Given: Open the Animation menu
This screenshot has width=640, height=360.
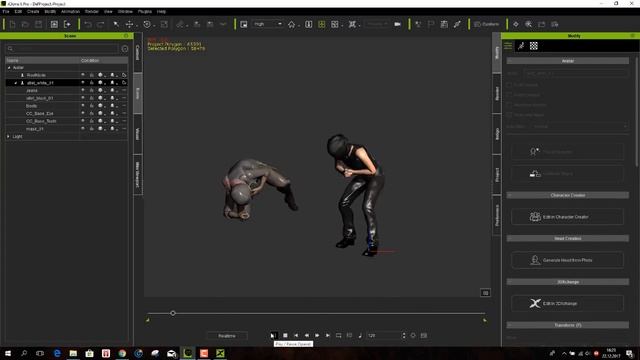Looking at the screenshot, I should tap(70, 11).
